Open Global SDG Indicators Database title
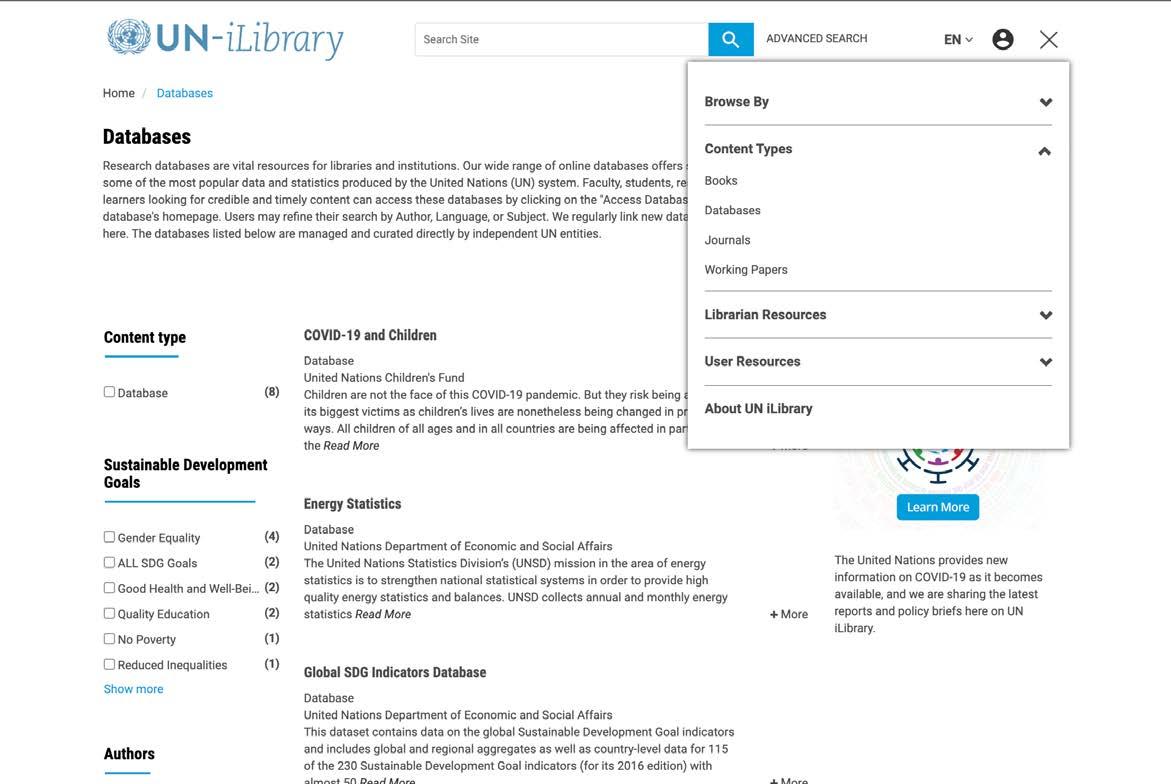Image resolution: width=1171 pixels, height=784 pixels. (x=394, y=672)
